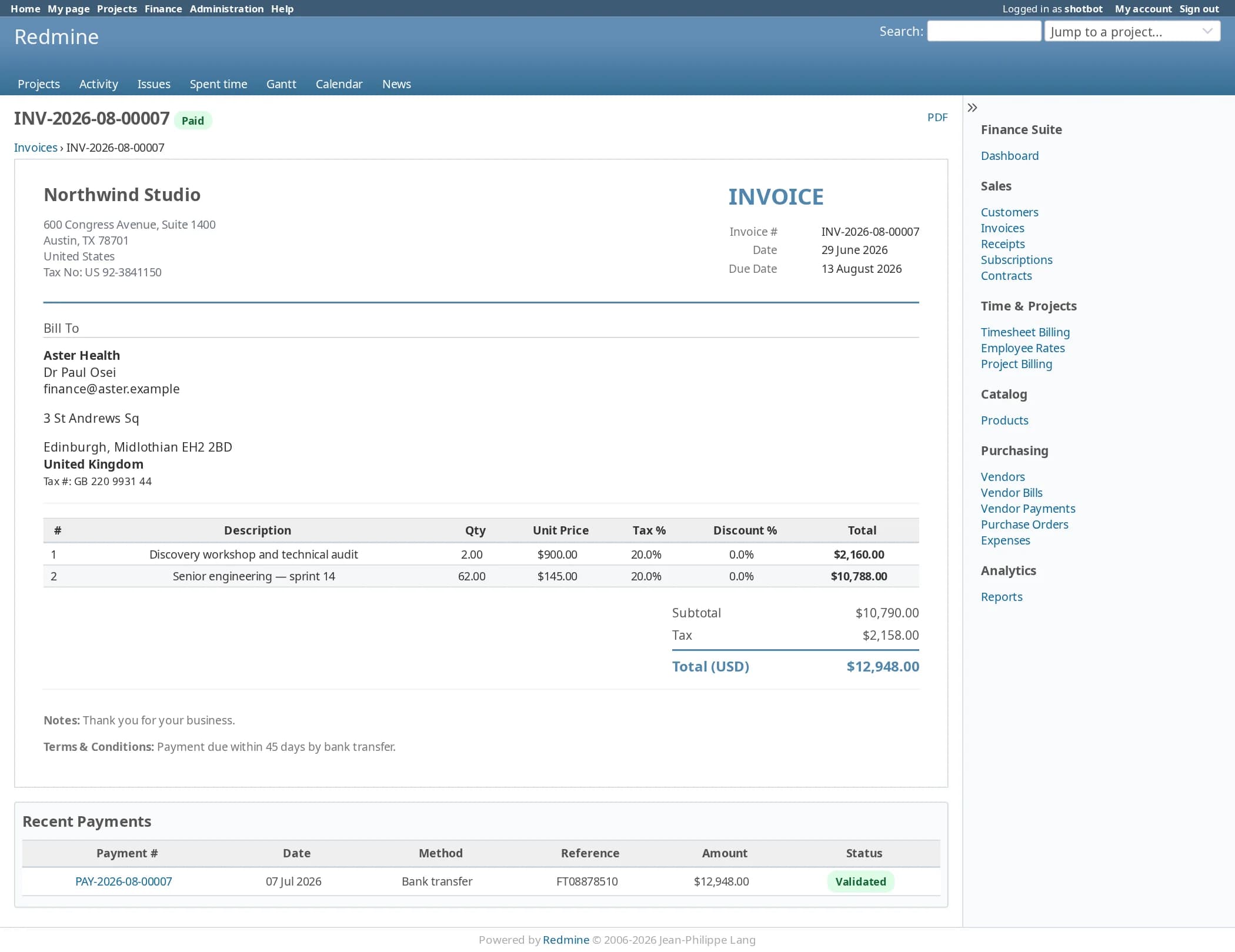Viewport: 1235px width, 952px height.
Task: Open Projects in the top menu bar
Action: pos(117,9)
